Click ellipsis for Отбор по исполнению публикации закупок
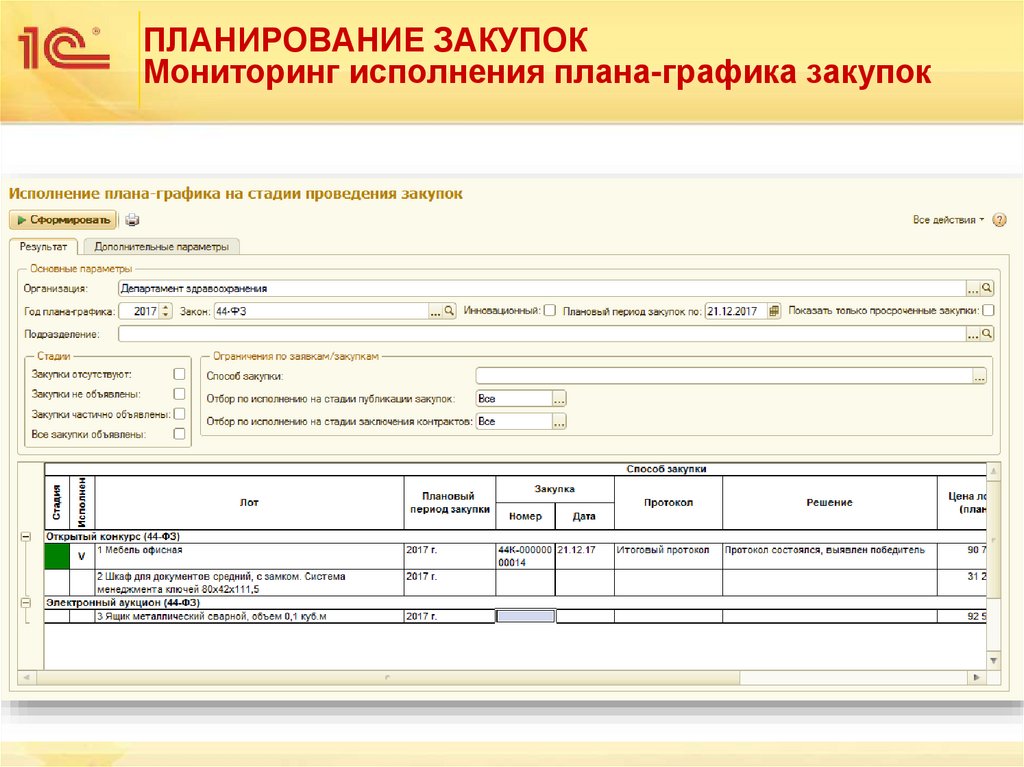The height and width of the screenshot is (767, 1024). pyautogui.click(x=559, y=398)
